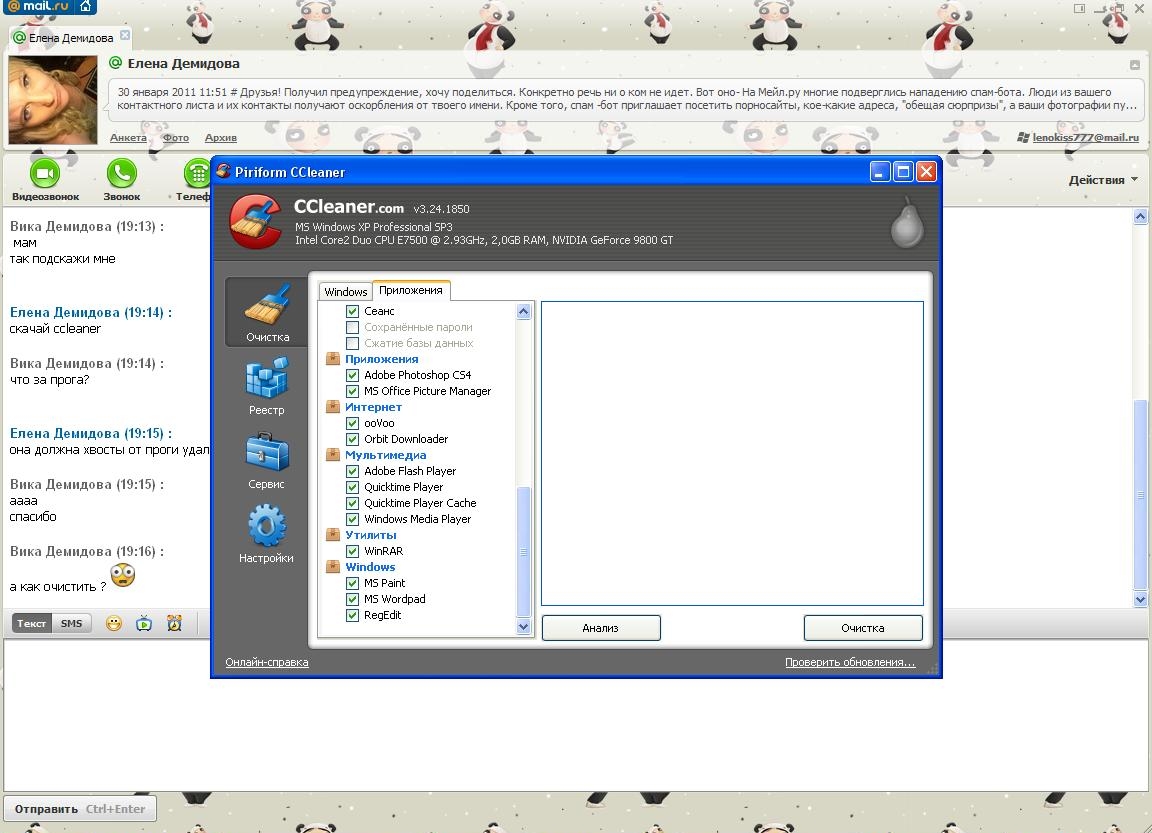This screenshot has width=1152, height=833.
Task: Click the Windows category folder icon
Action: point(333,567)
